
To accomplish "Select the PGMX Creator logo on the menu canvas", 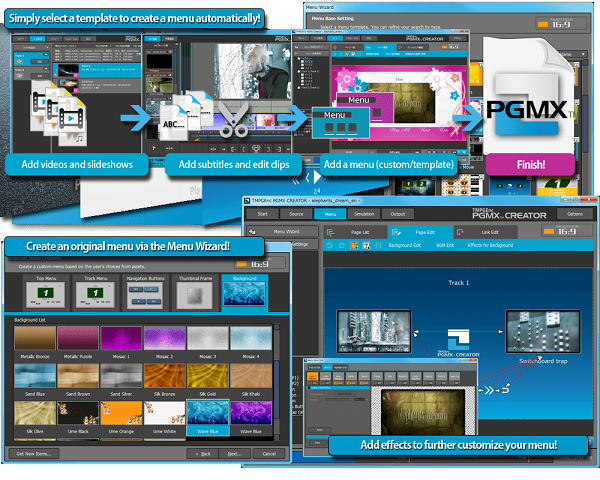I will 458,343.
